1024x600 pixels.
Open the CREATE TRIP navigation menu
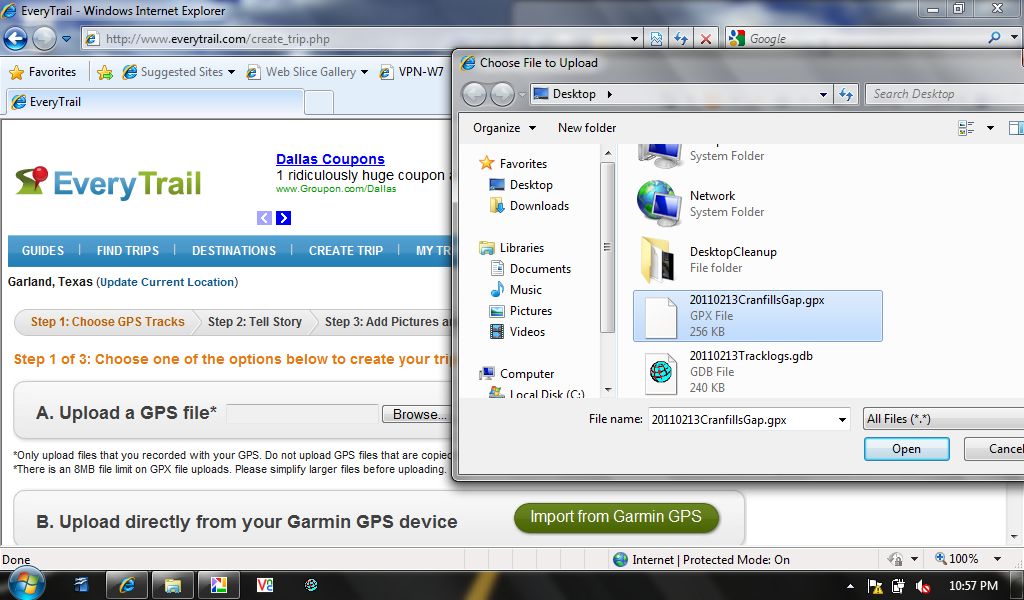coord(345,251)
